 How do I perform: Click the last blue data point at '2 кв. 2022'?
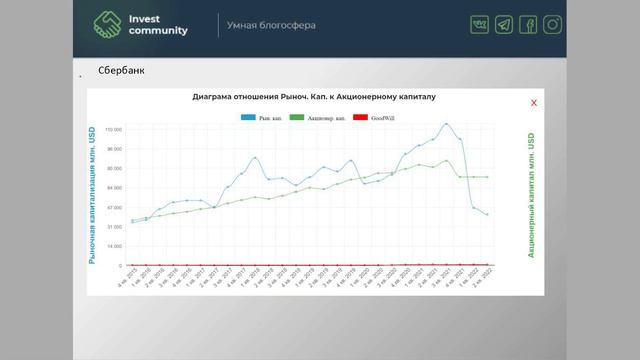point(487,214)
